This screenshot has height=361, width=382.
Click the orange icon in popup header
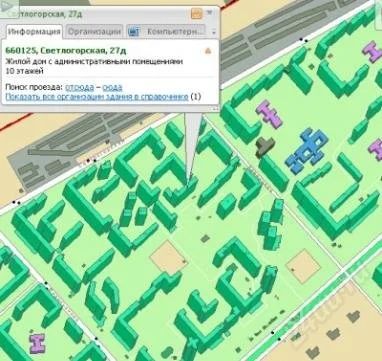pos(197,14)
